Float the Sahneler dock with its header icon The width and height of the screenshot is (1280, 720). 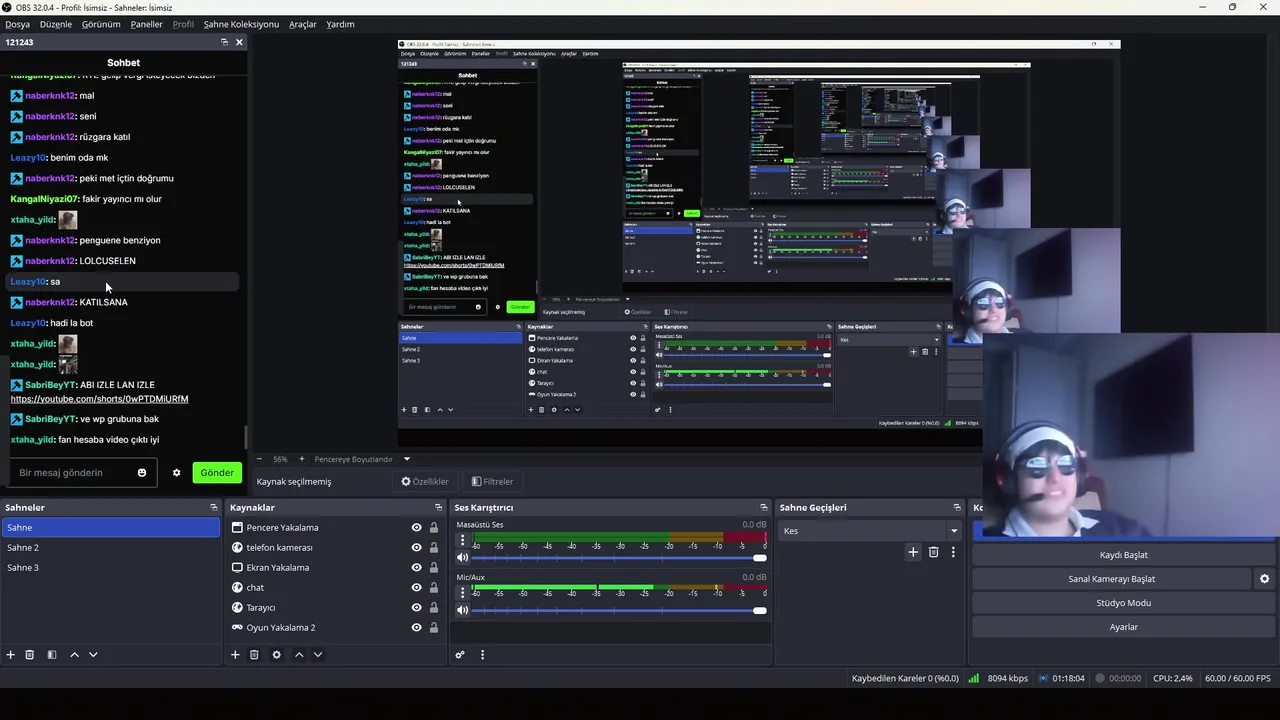(x=213, y=508)
